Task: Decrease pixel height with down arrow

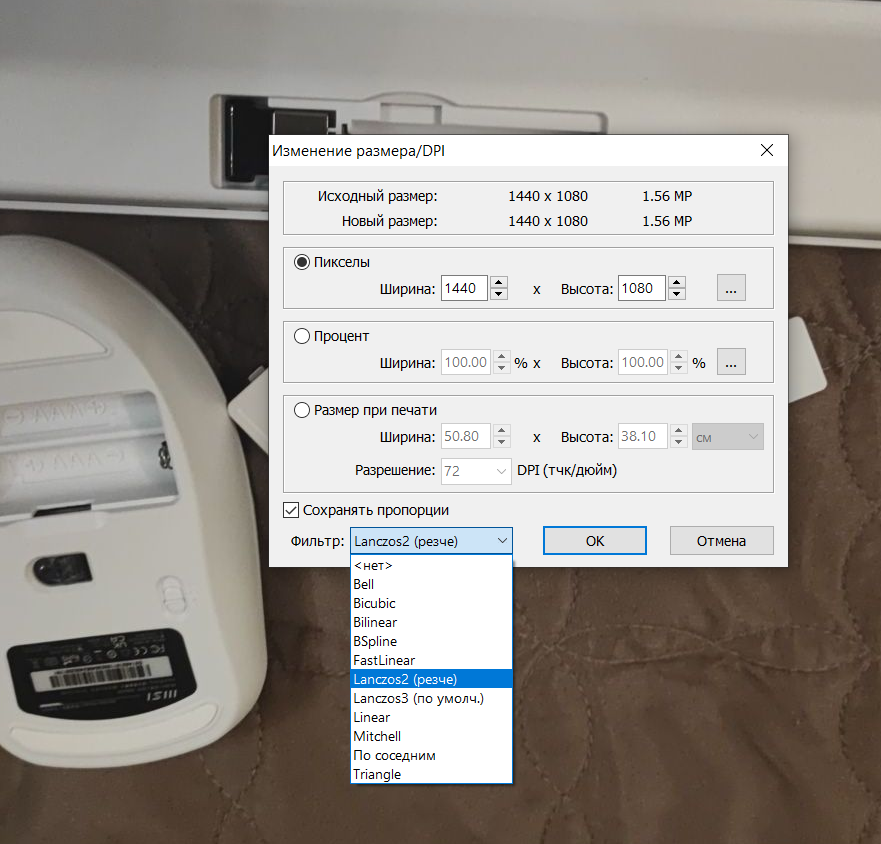Action: (x=676, y=294)
